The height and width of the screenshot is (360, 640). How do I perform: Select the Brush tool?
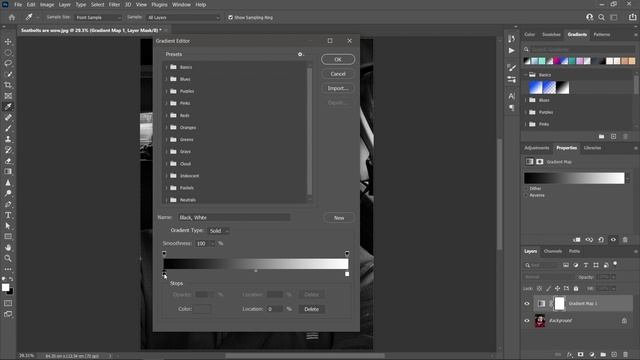[8, 128]
